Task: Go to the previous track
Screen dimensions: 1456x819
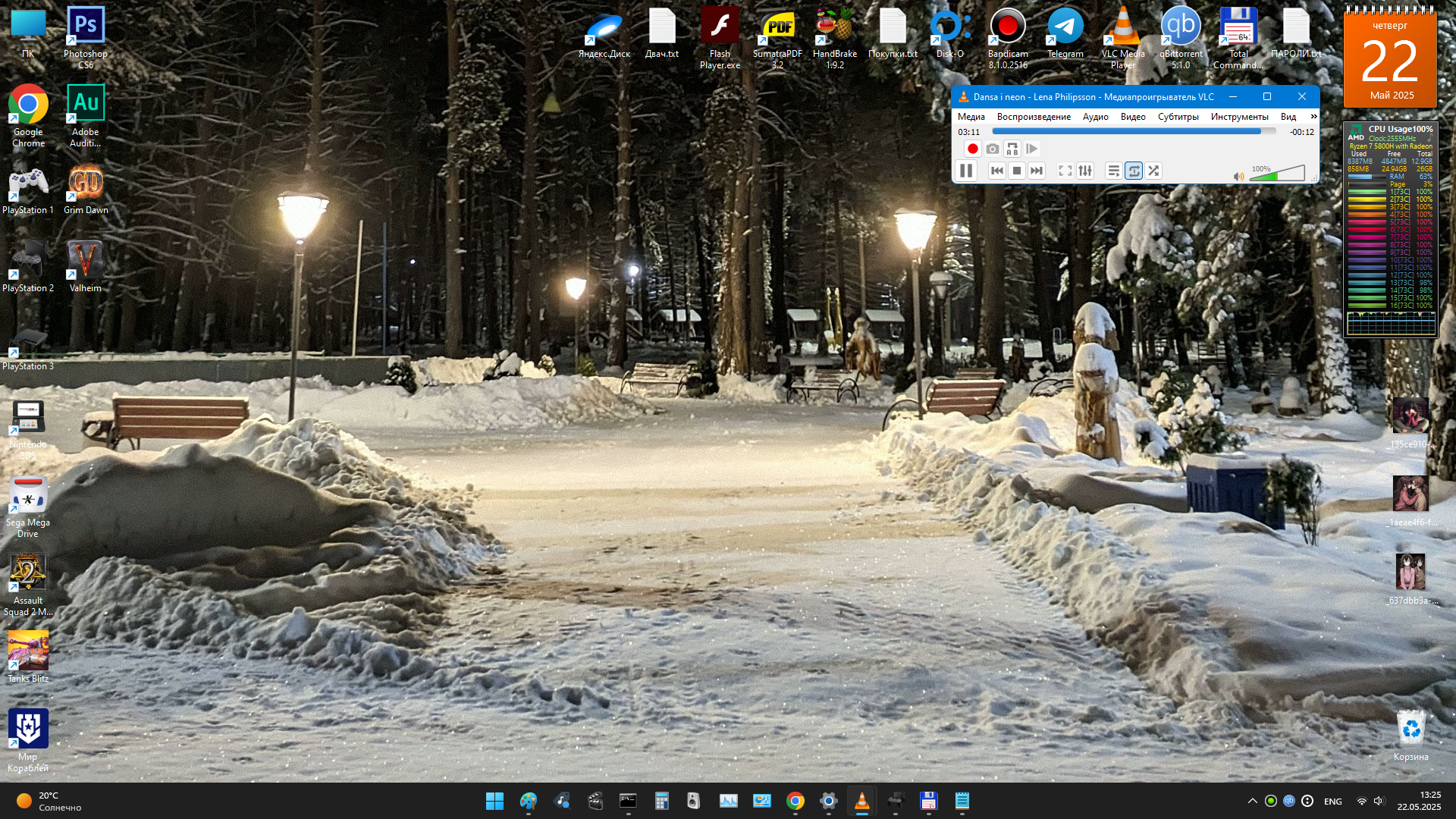Action: (997, 171)
